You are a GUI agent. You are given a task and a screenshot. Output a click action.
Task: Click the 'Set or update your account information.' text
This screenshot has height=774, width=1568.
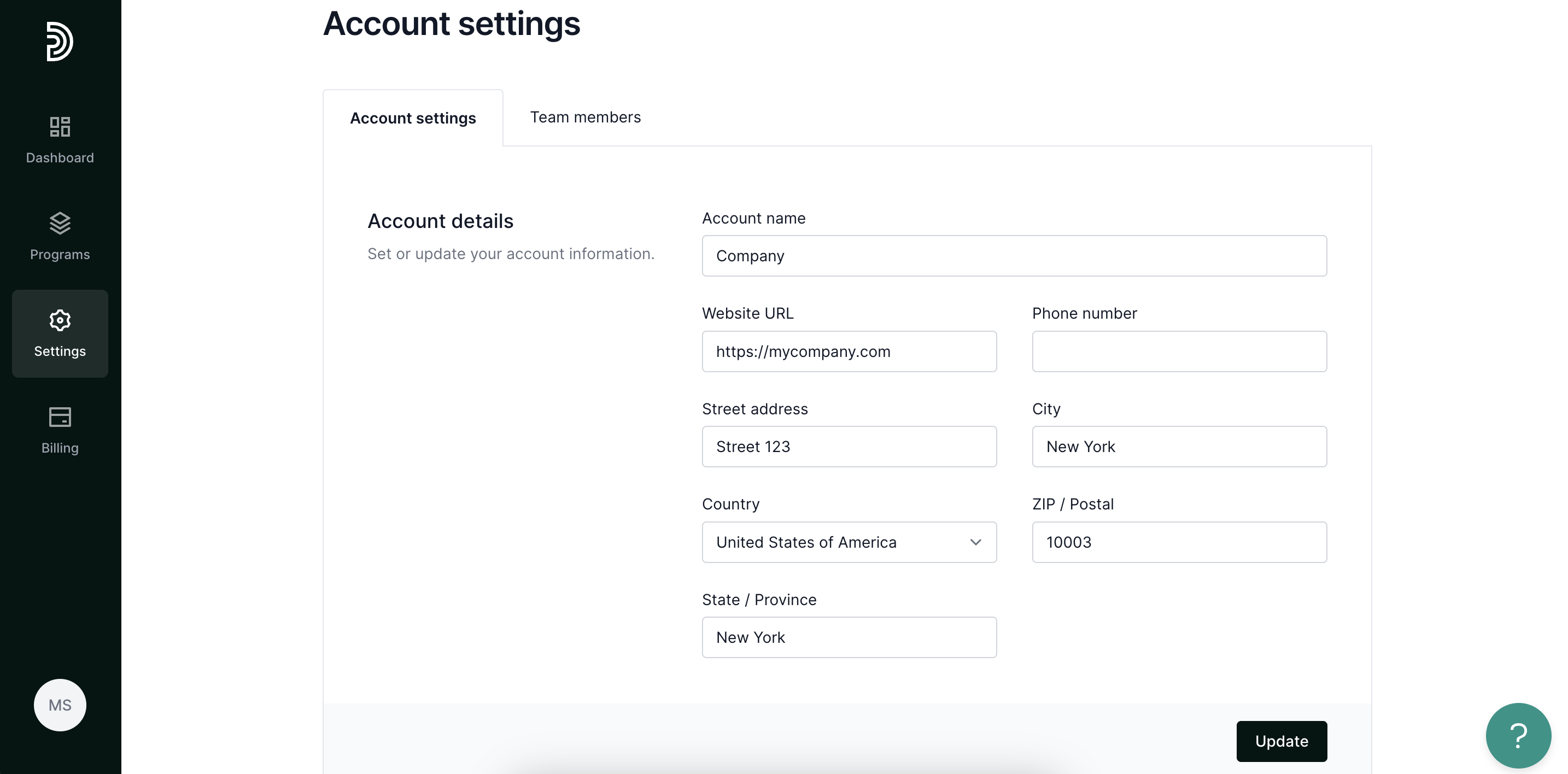(511, 254)
